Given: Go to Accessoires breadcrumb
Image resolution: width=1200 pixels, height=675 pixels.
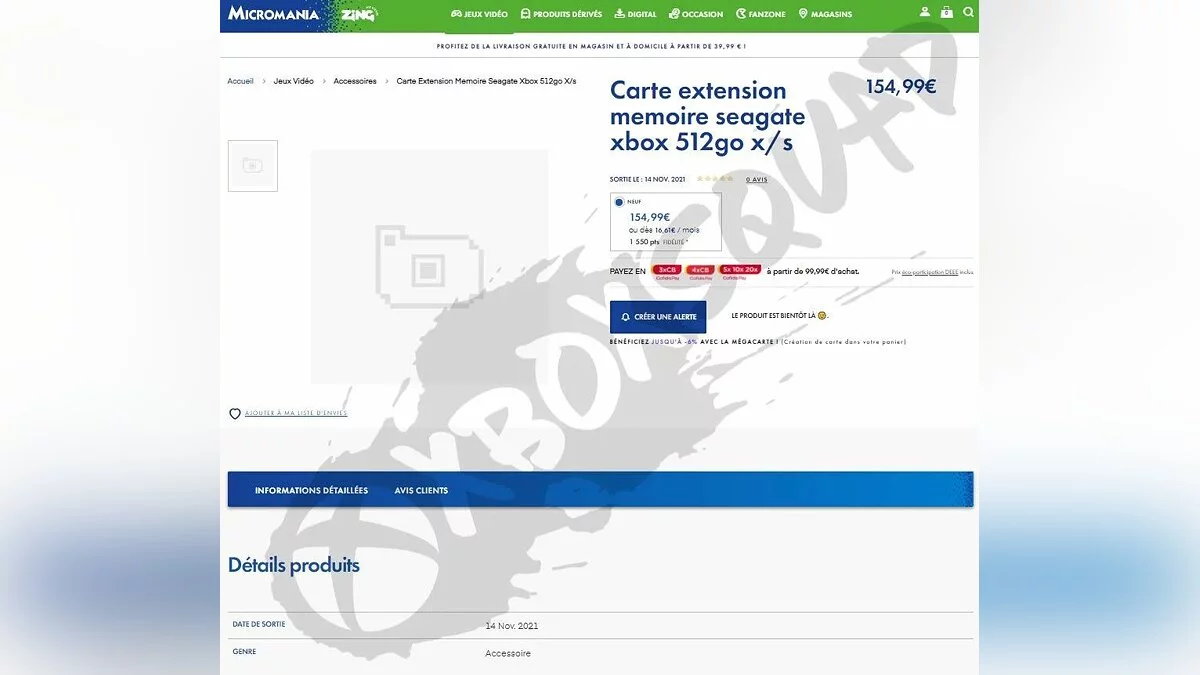Looking at the screenshot, I should point(355,81).
